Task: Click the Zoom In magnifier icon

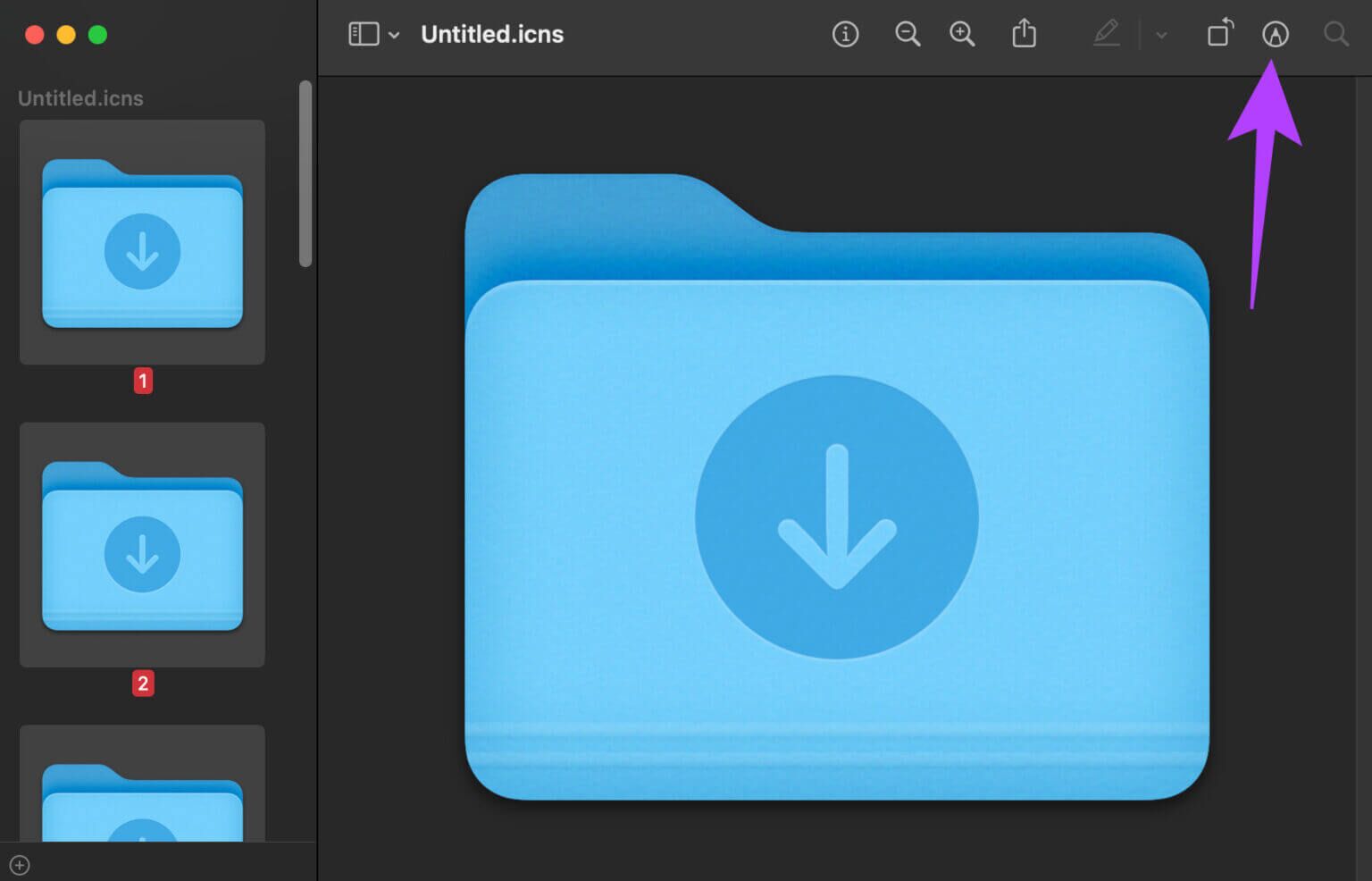Action: click(x=962, y=35)
